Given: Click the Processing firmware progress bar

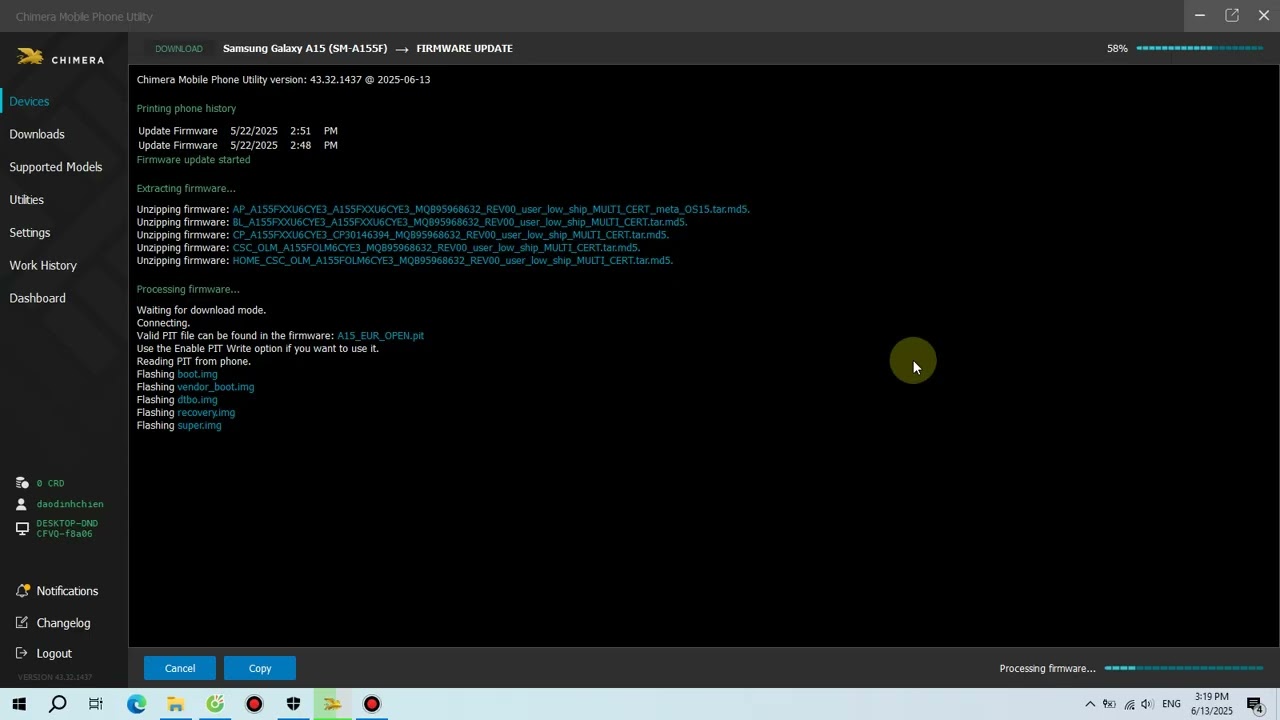Looking at the screenshot, I should coord(1184,668).
